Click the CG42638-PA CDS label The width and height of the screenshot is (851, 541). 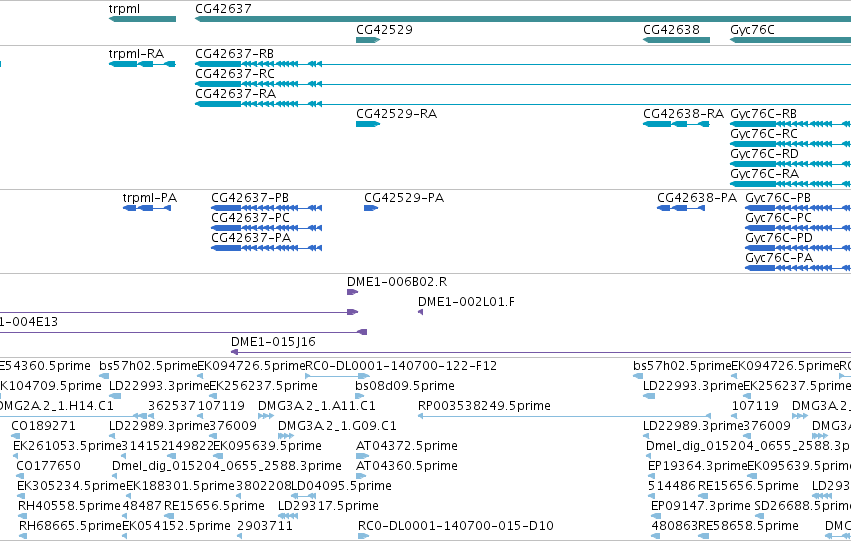pos(697,198)
